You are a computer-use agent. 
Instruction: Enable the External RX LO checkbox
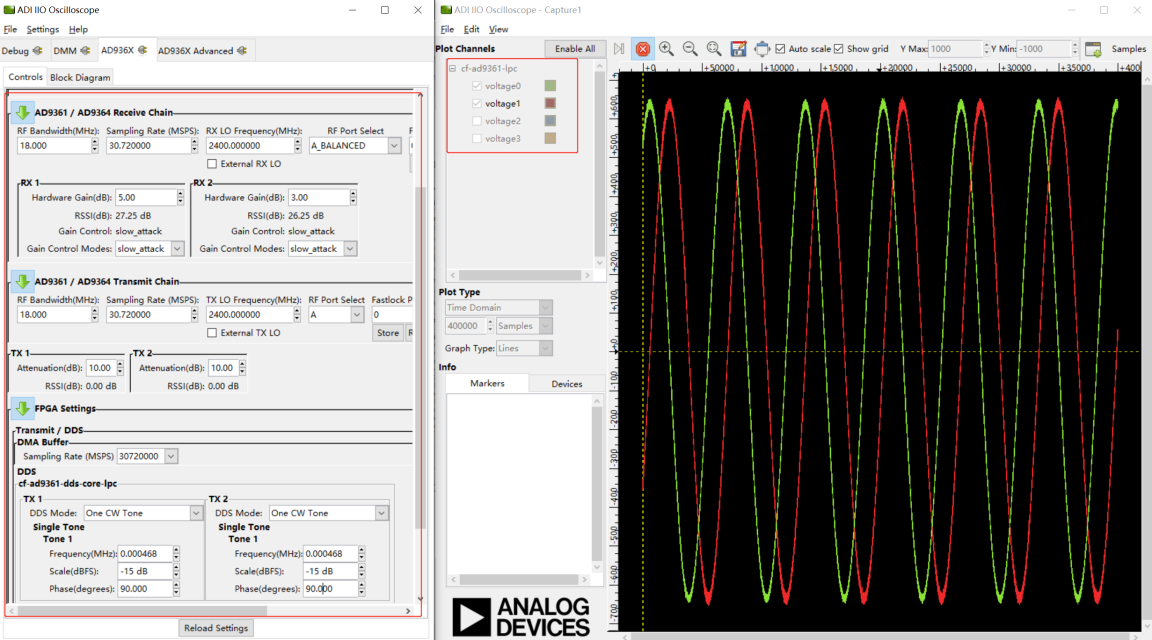212,164
